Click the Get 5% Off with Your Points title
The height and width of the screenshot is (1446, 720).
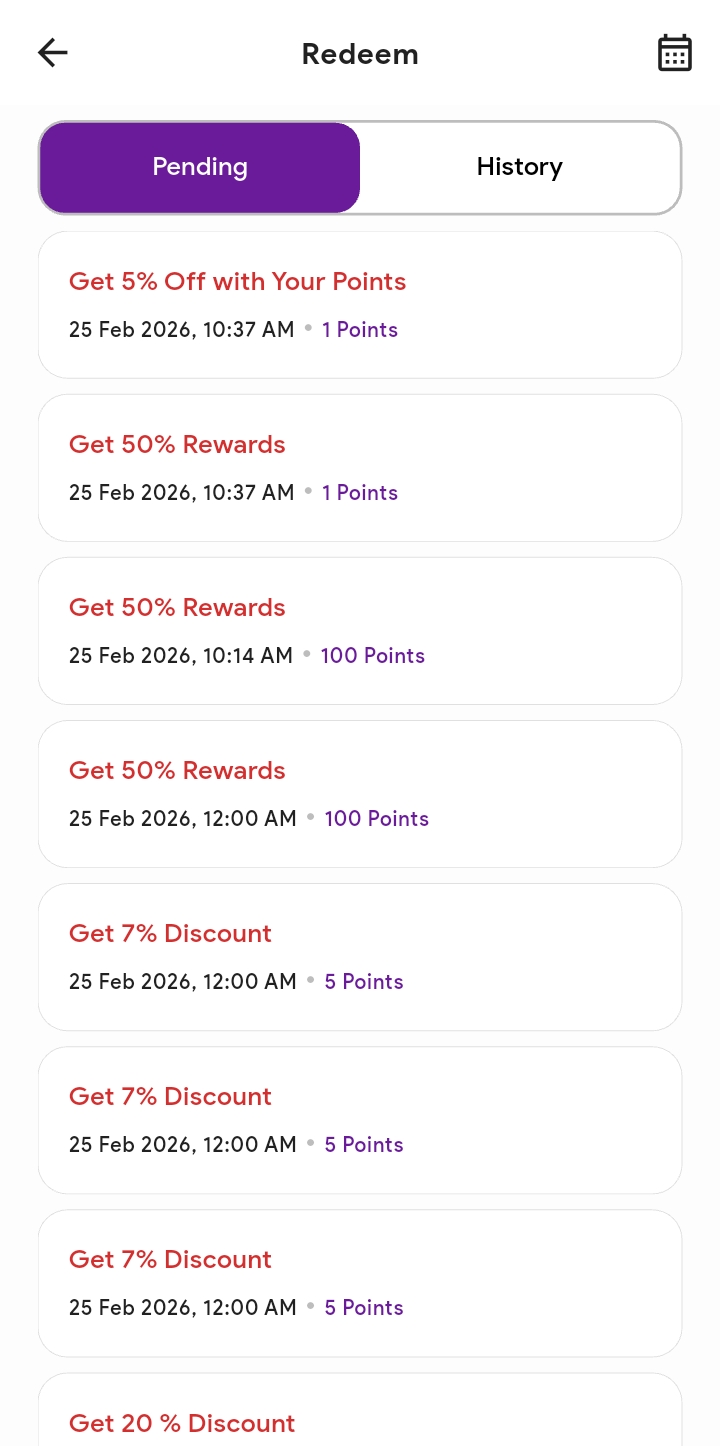[x=238, y=282]
